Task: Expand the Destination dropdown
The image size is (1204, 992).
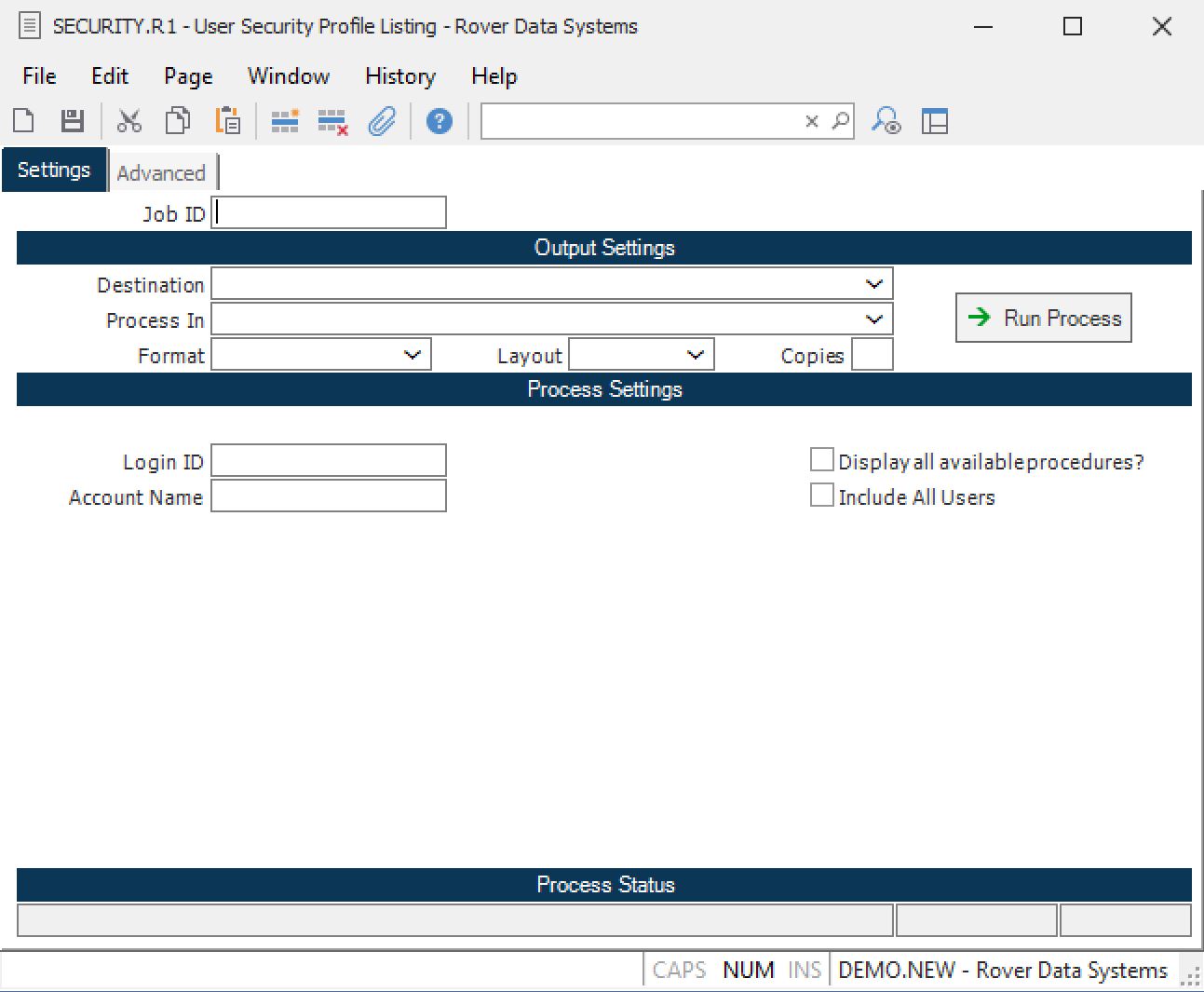Action: click(x=873, y=284)
